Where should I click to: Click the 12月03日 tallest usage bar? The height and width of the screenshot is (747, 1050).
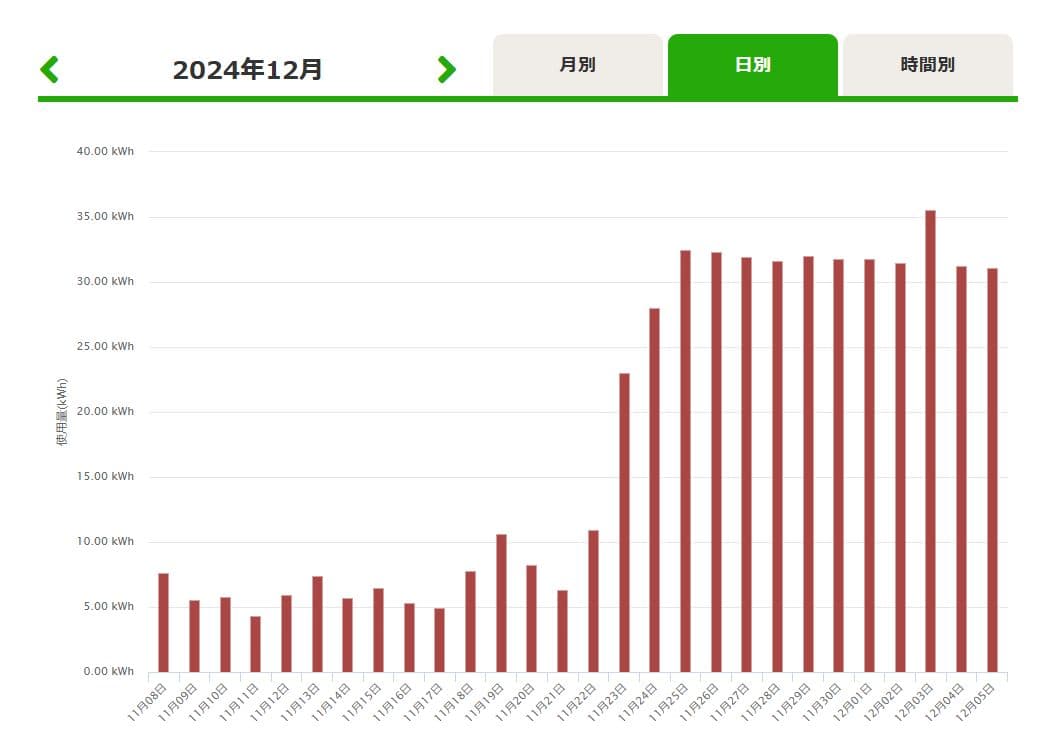(930, 440)
